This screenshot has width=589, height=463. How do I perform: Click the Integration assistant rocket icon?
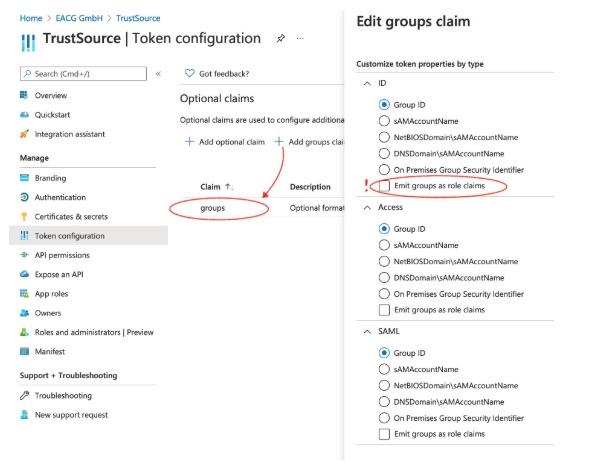(24, 134)
